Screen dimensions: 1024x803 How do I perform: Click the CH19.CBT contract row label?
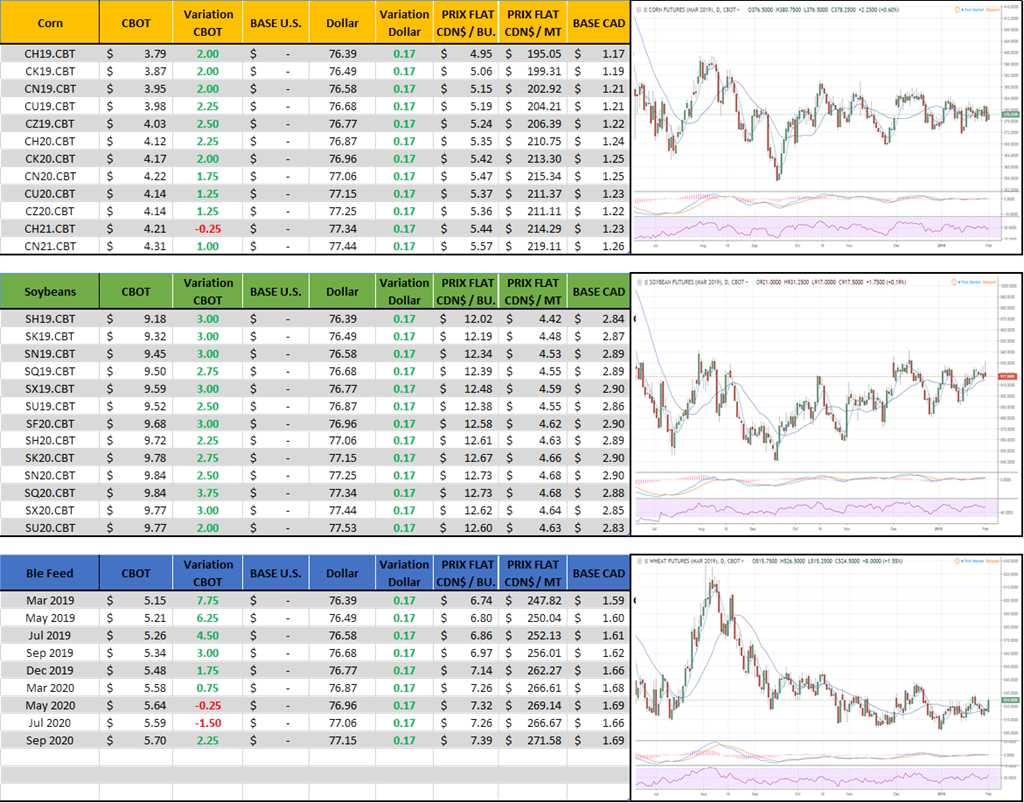pyautogui.click(x=50, y=52)
